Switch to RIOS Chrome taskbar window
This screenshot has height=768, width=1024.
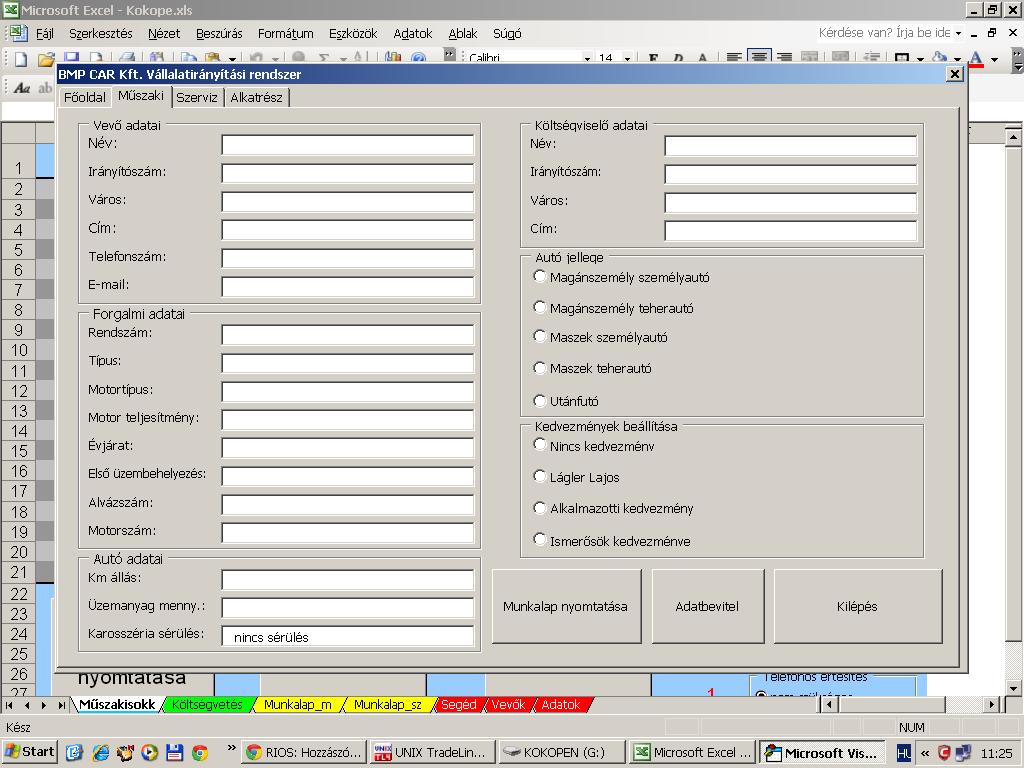(304, 752)
